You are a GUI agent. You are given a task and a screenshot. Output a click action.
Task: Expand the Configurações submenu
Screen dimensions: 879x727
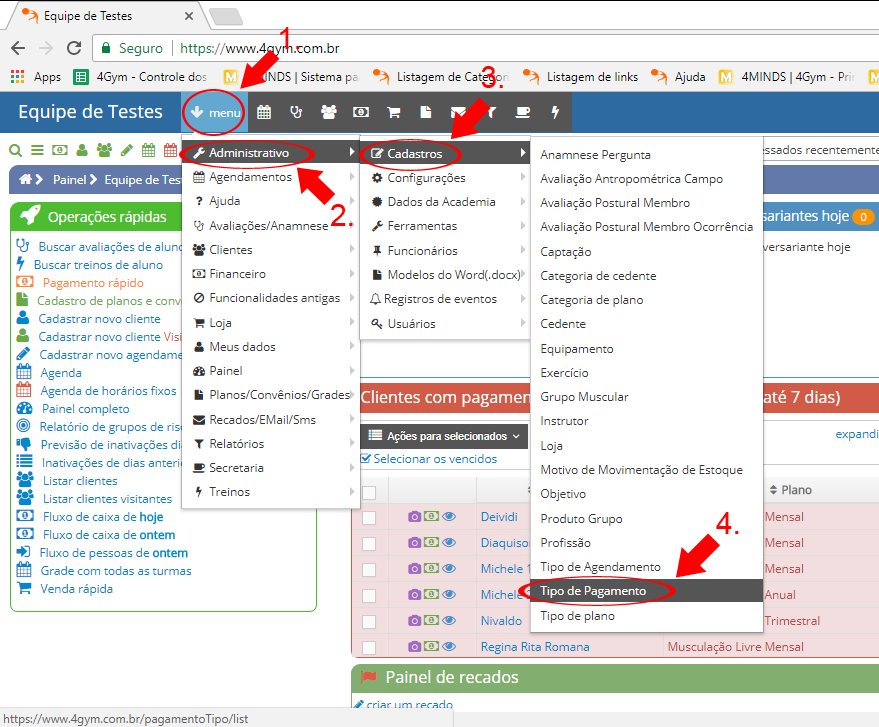tap(426, 178)
